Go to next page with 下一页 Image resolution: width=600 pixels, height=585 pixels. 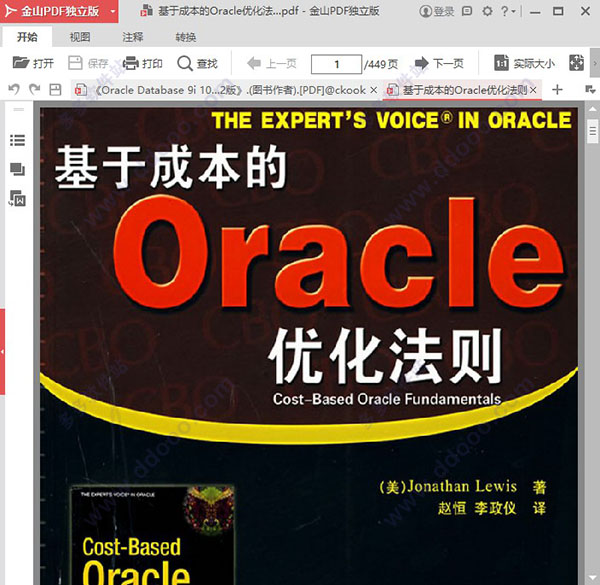[439, 63]
